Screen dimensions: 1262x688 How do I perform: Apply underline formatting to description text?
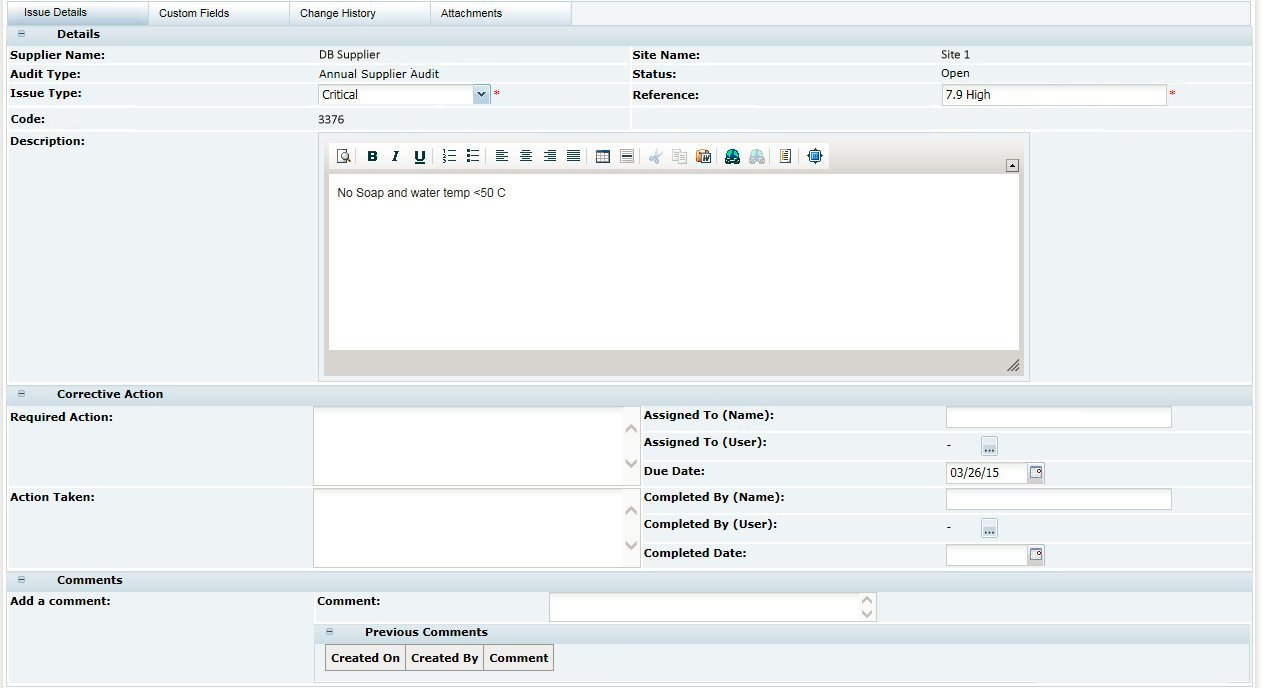tap(419, 156)
